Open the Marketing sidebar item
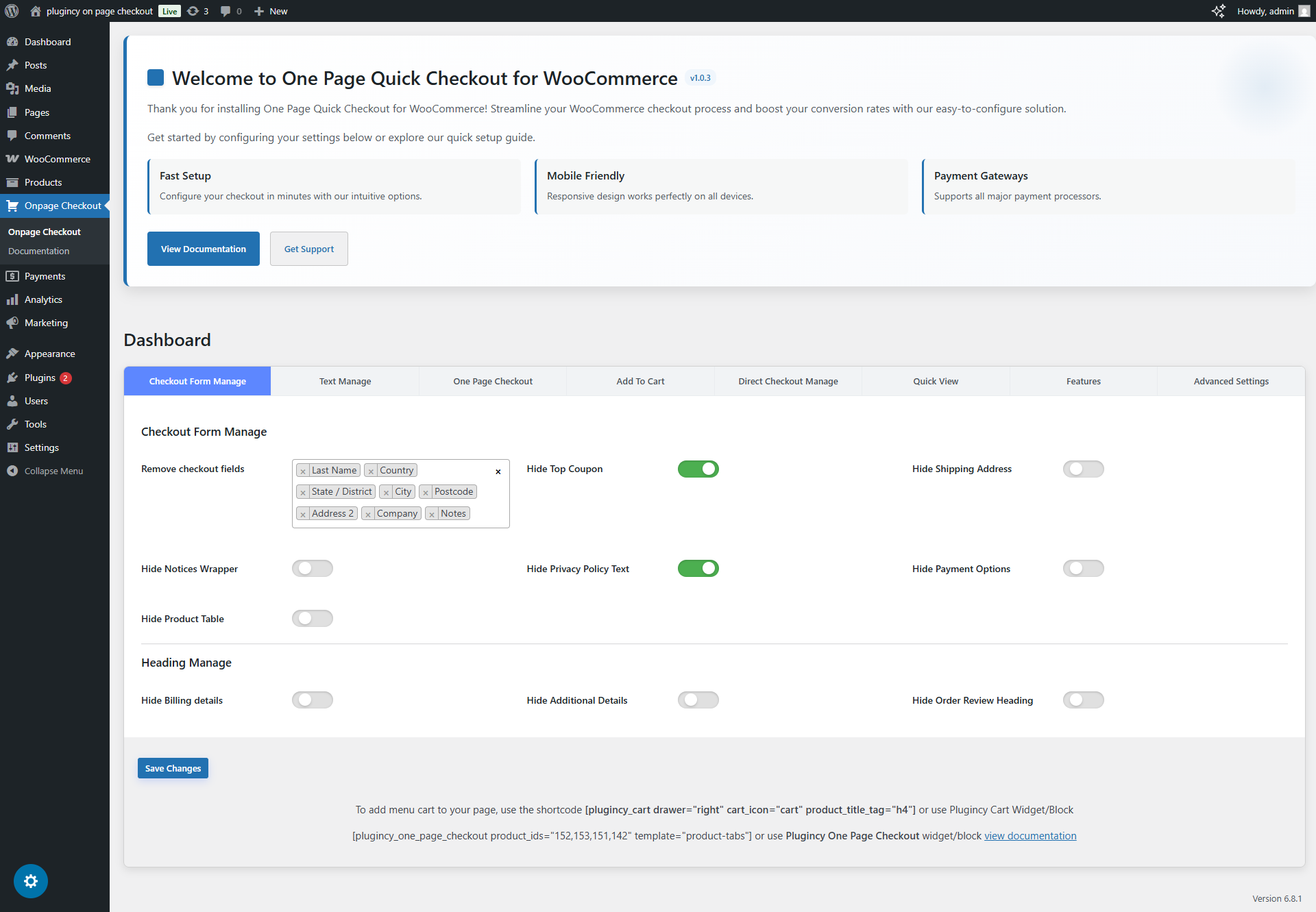This screenshot has width=1316, height=912. [x=45, y=323]
